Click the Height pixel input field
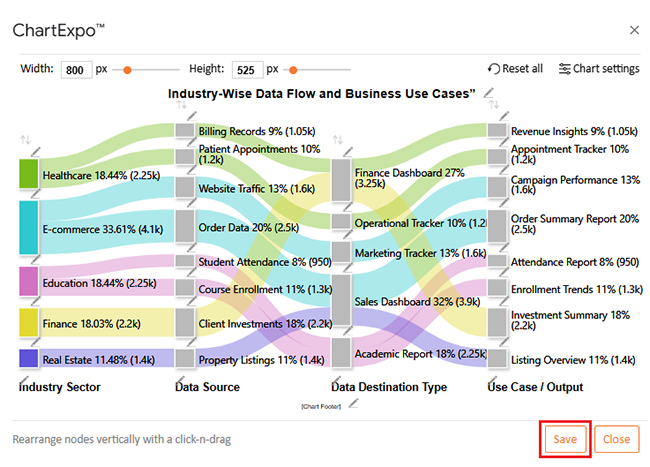This screenshot has height=467, width=650. (246, 70)
